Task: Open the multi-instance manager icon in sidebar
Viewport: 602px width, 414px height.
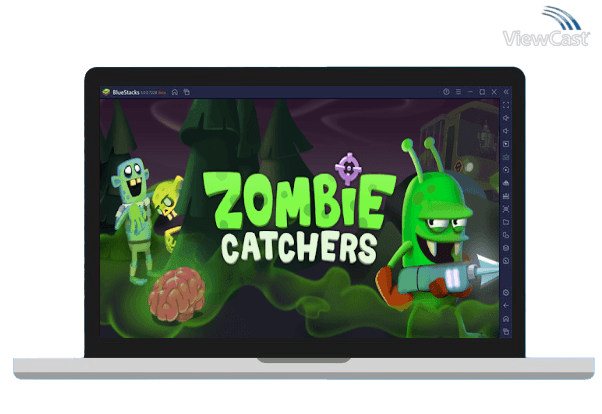Action: (x=506, y=235)
